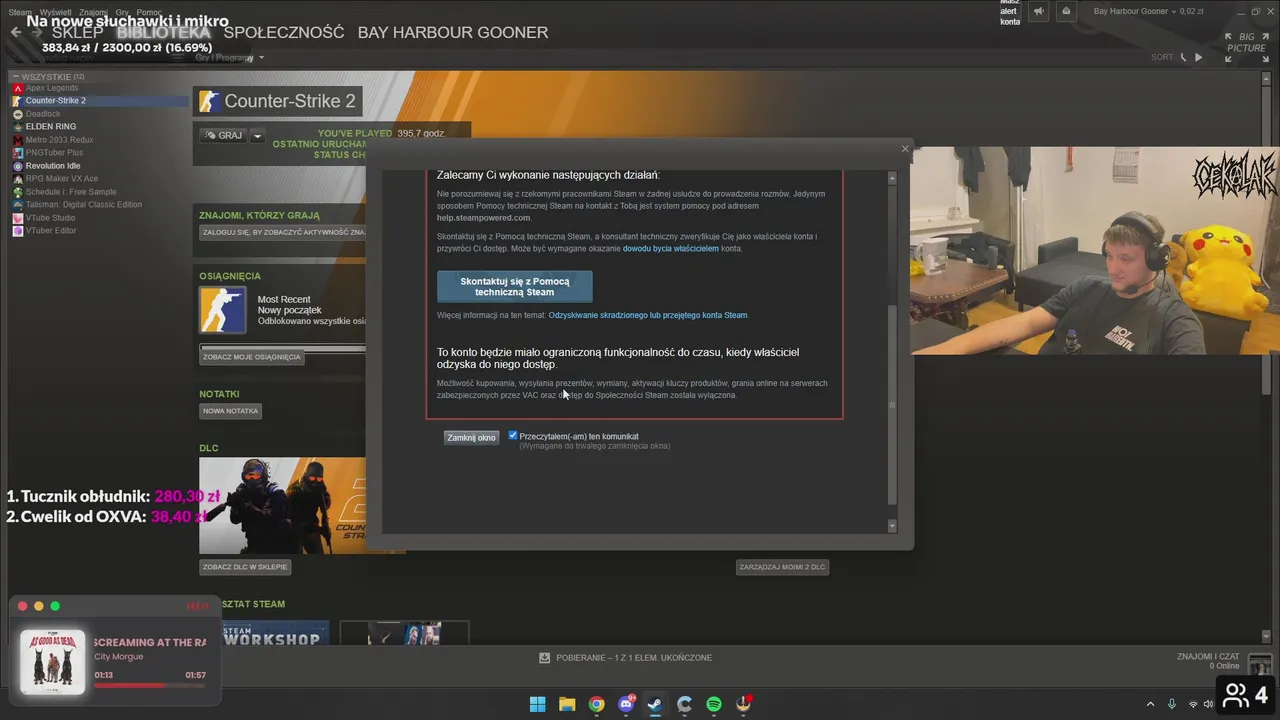Image resolution: width=1280 pixels, height=720 pixels.
Task: Switch to the SKLEP tab
Action: [77, 33]
